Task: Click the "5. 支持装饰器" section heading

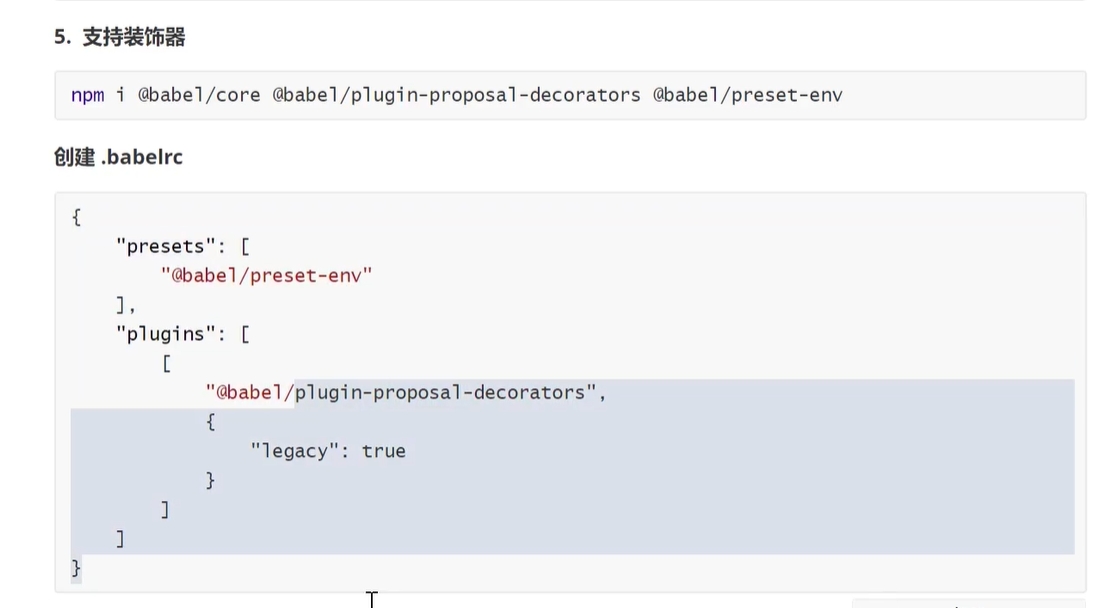Action: point(120,37)
